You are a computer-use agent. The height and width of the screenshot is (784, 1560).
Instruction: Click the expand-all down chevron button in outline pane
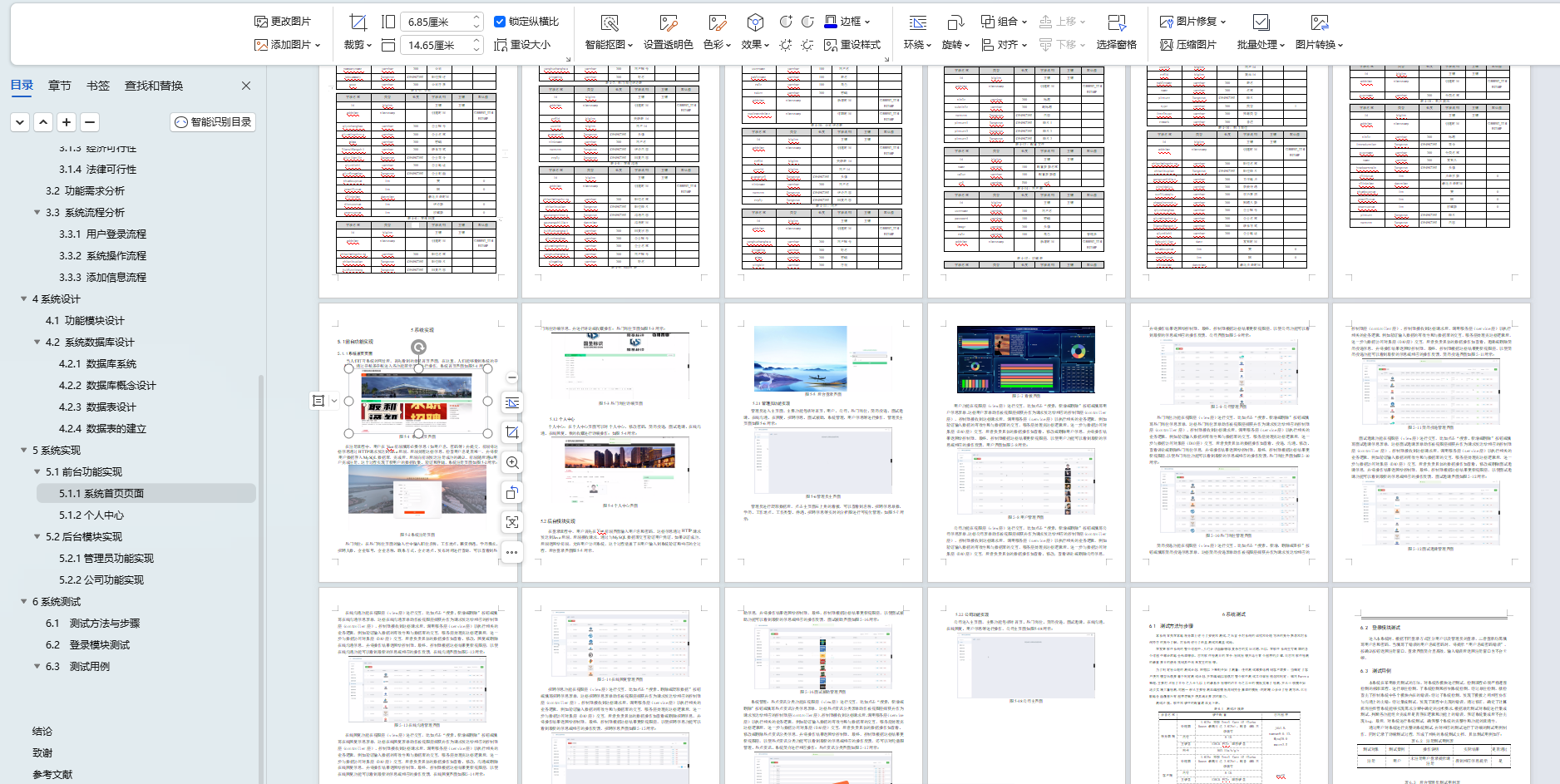[x=21, y=122]
